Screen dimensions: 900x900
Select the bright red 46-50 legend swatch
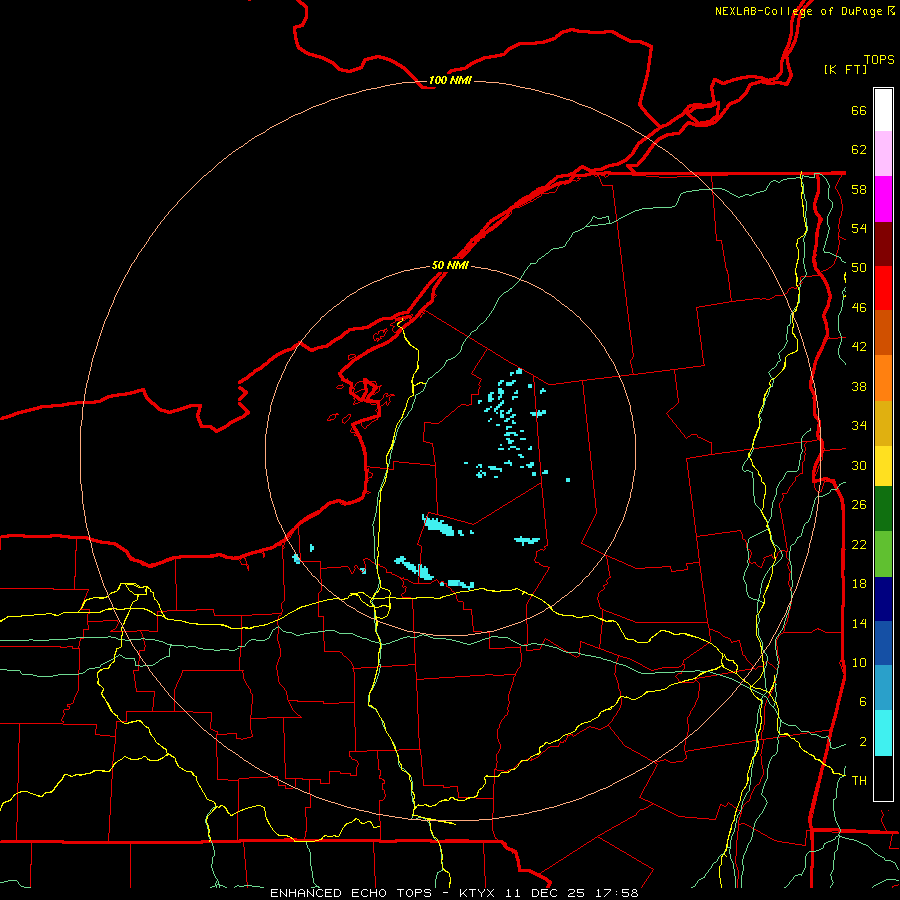883,288
